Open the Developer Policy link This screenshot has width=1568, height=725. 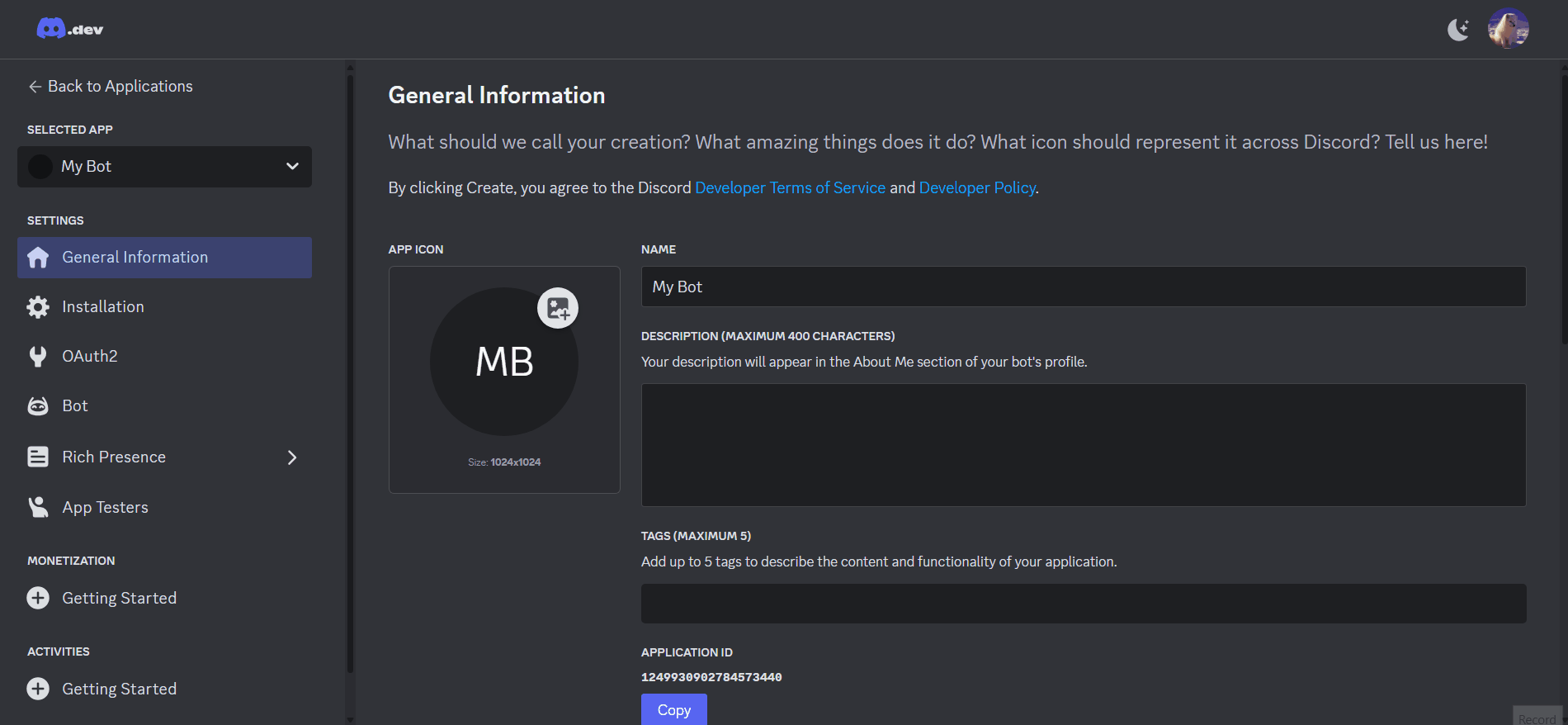coord(977,187)
